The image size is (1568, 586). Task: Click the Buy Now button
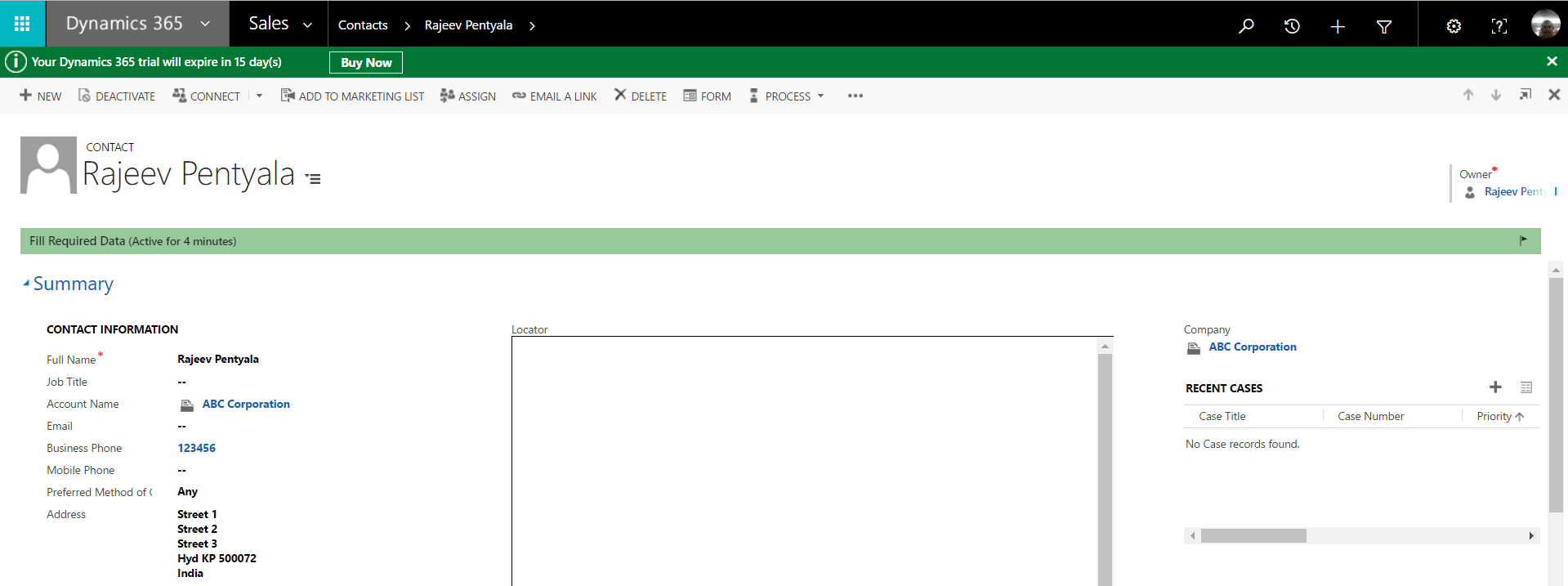coord(366,62)
